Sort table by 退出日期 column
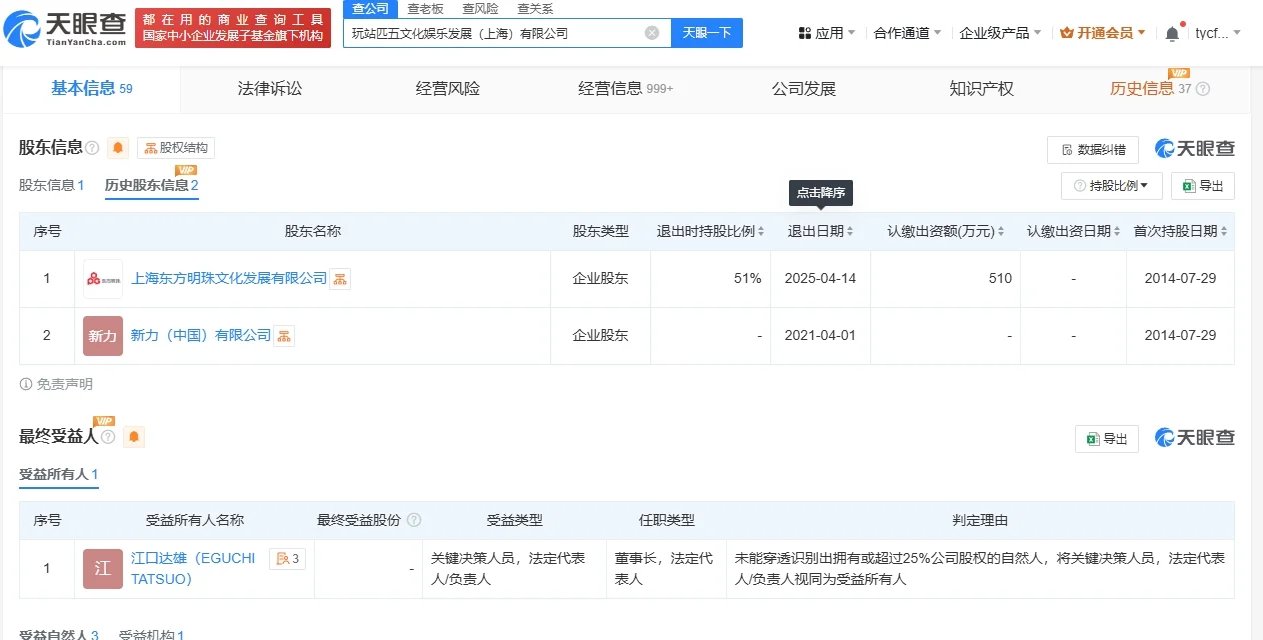The height and width of the screenshot is (640, 1263). [820, 231]
